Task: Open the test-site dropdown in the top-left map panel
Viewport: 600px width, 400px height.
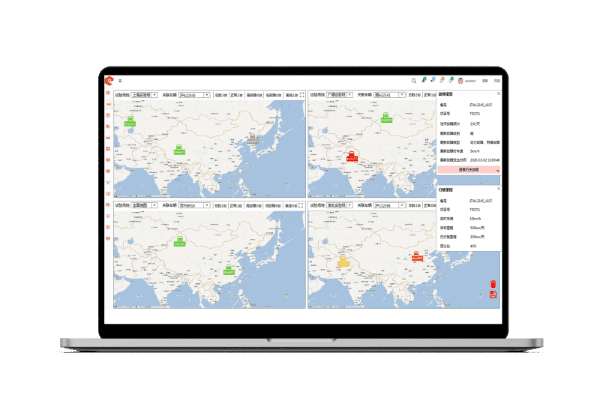Action: (x=146, y=94)
